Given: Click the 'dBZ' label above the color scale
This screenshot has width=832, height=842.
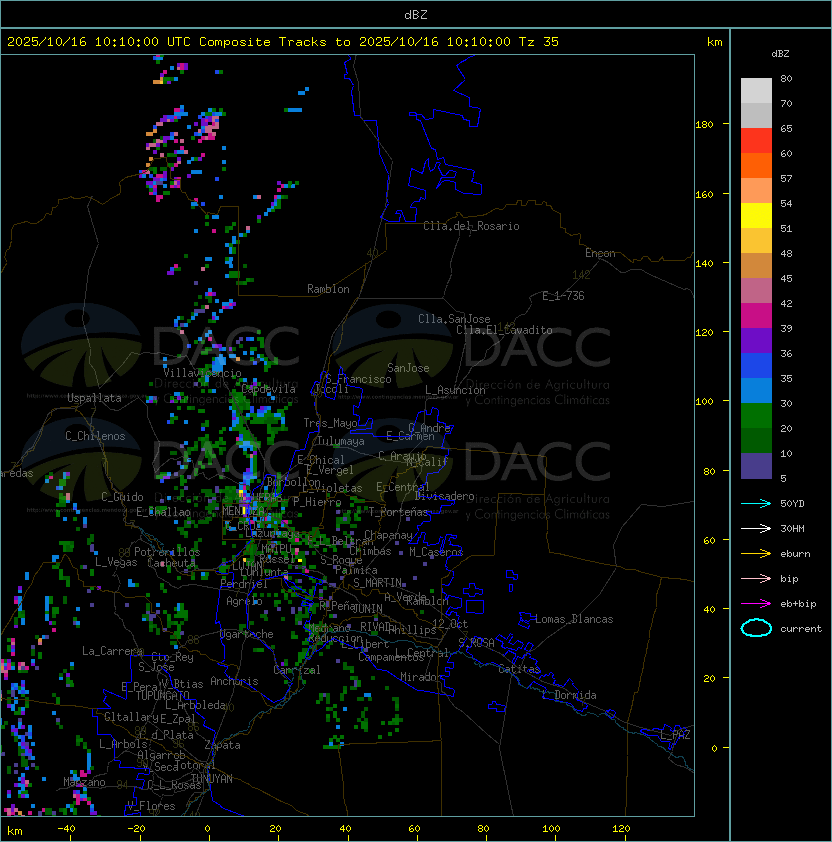Looking at the screenshot, I should (780, 54).
